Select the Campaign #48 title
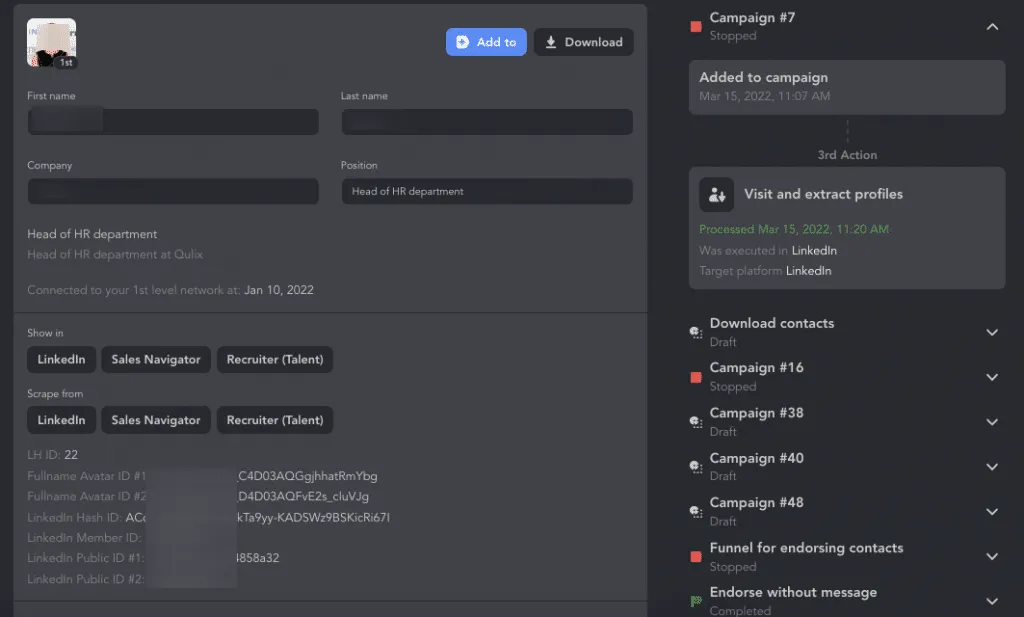 click(x=756, y=502)
